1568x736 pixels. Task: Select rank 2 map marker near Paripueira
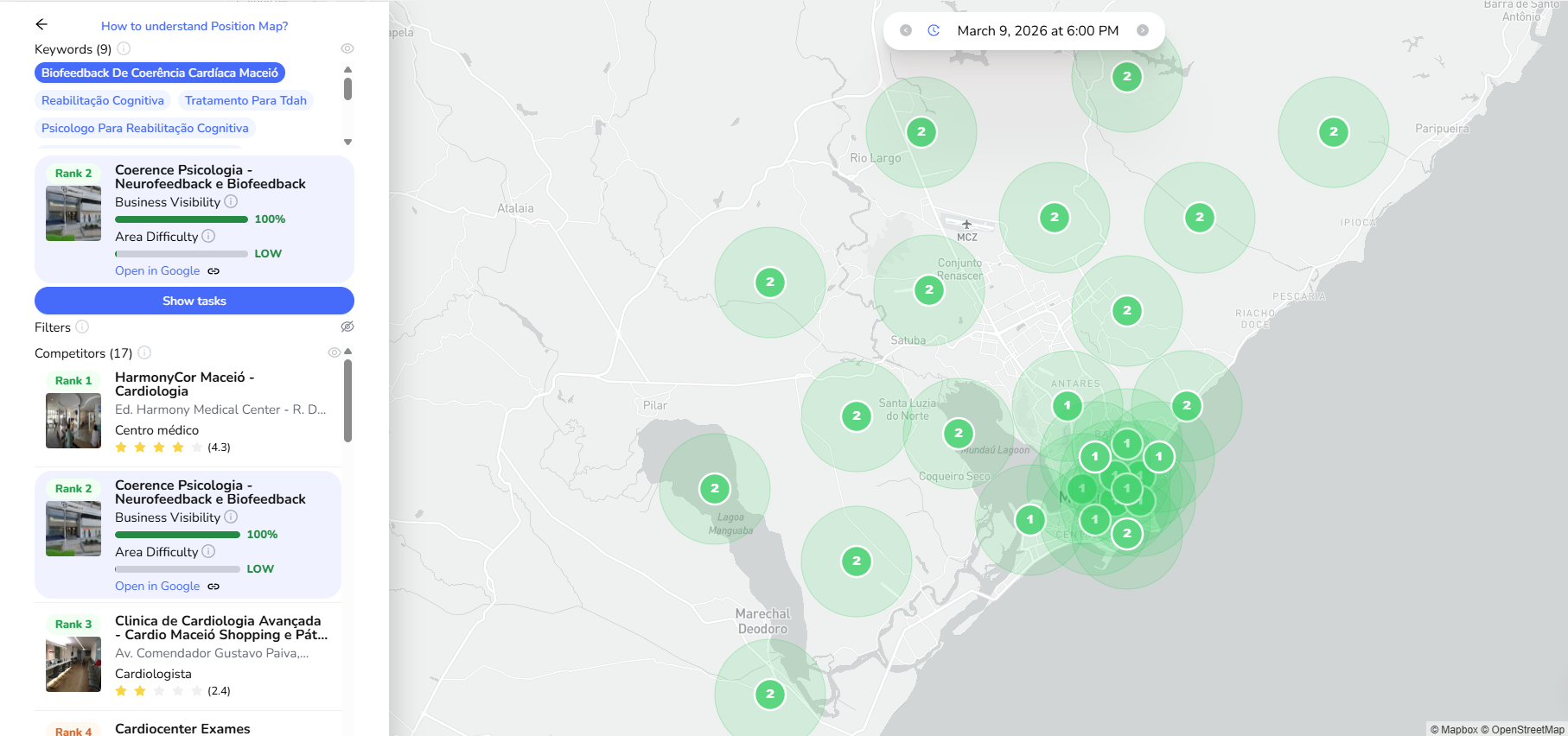point(1334,132)
